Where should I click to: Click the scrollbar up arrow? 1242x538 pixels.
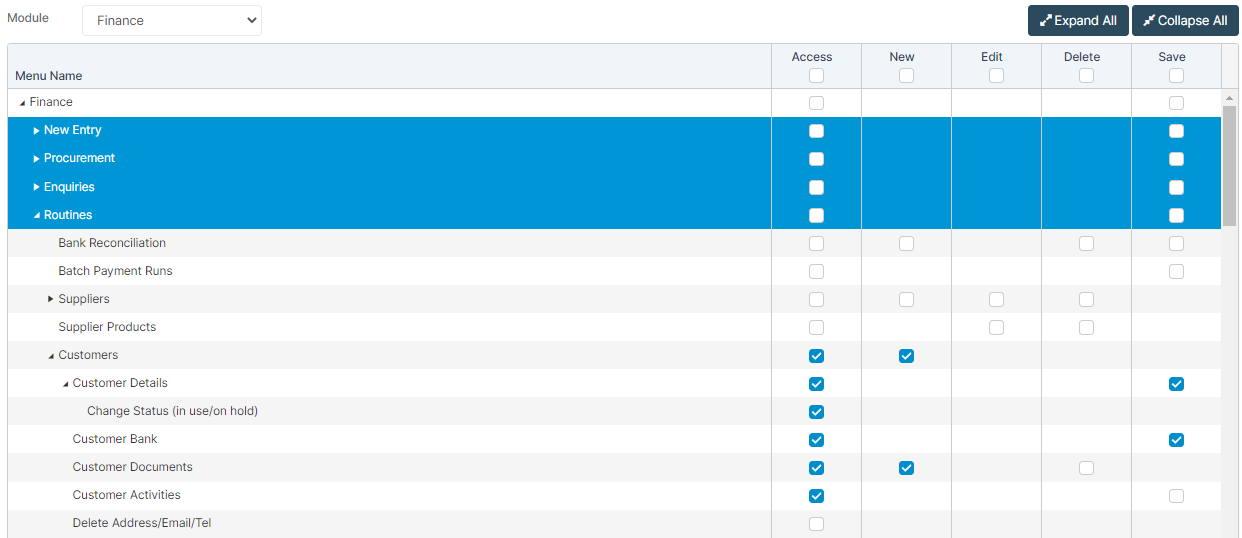tap(1229, 97)
